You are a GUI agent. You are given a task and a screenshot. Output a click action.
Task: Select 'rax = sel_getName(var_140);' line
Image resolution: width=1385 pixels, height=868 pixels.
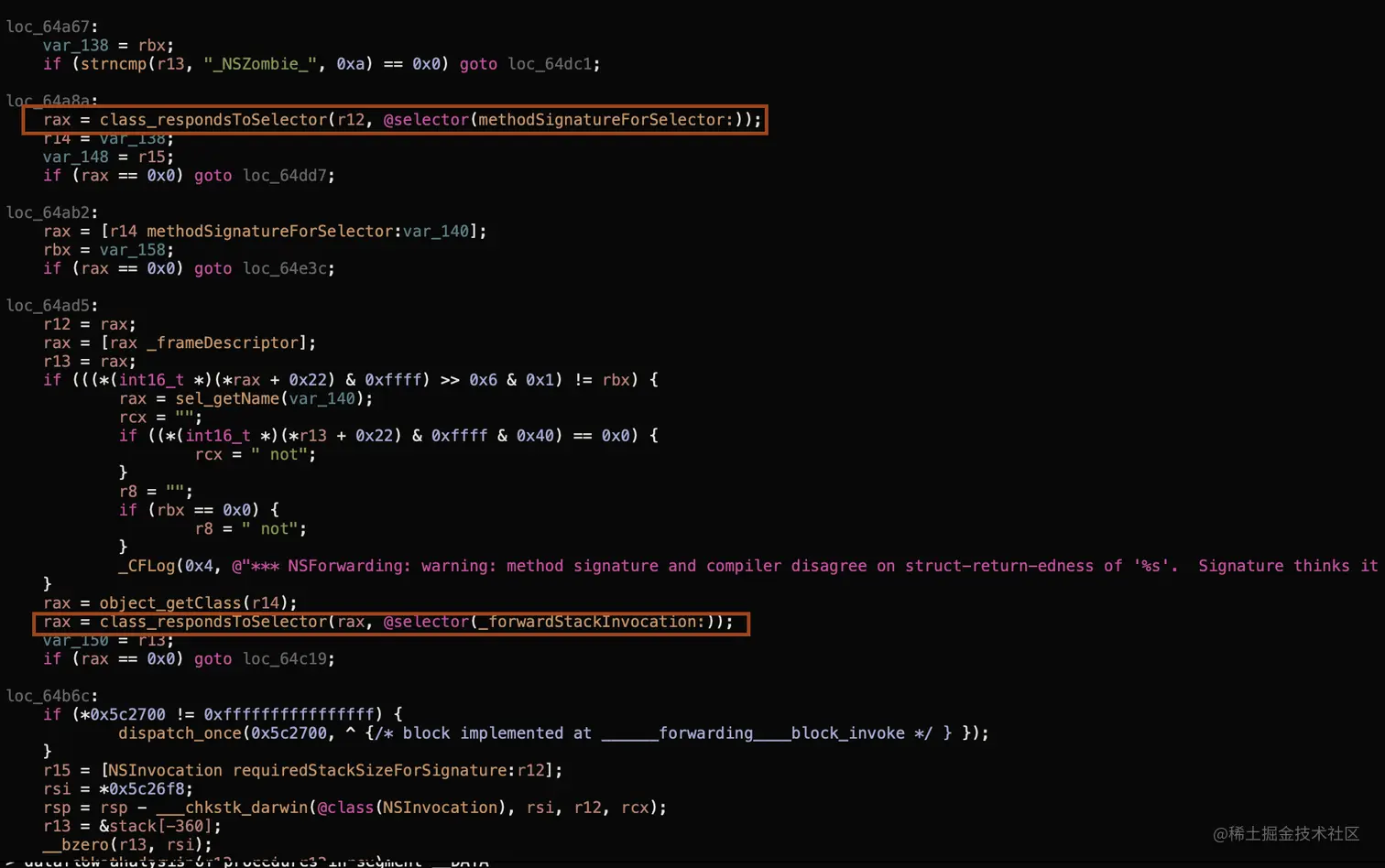[245, 399]
